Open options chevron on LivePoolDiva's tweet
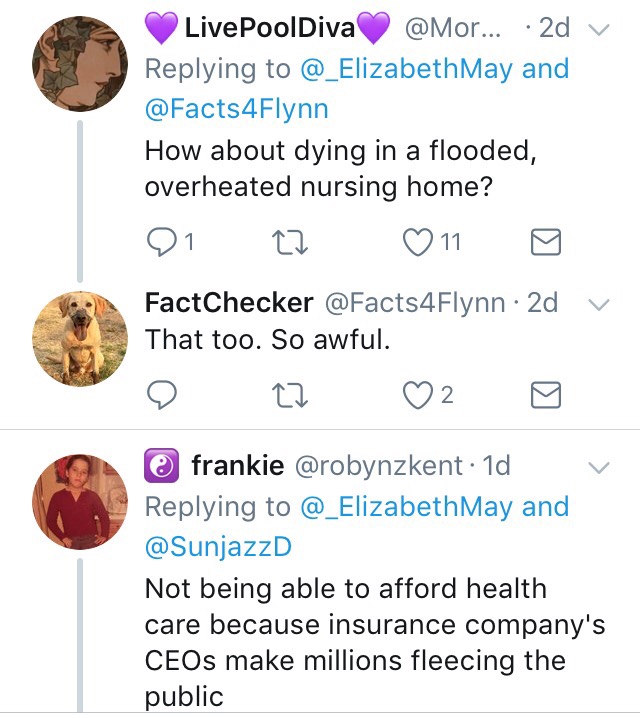 [x=598, y=31]
